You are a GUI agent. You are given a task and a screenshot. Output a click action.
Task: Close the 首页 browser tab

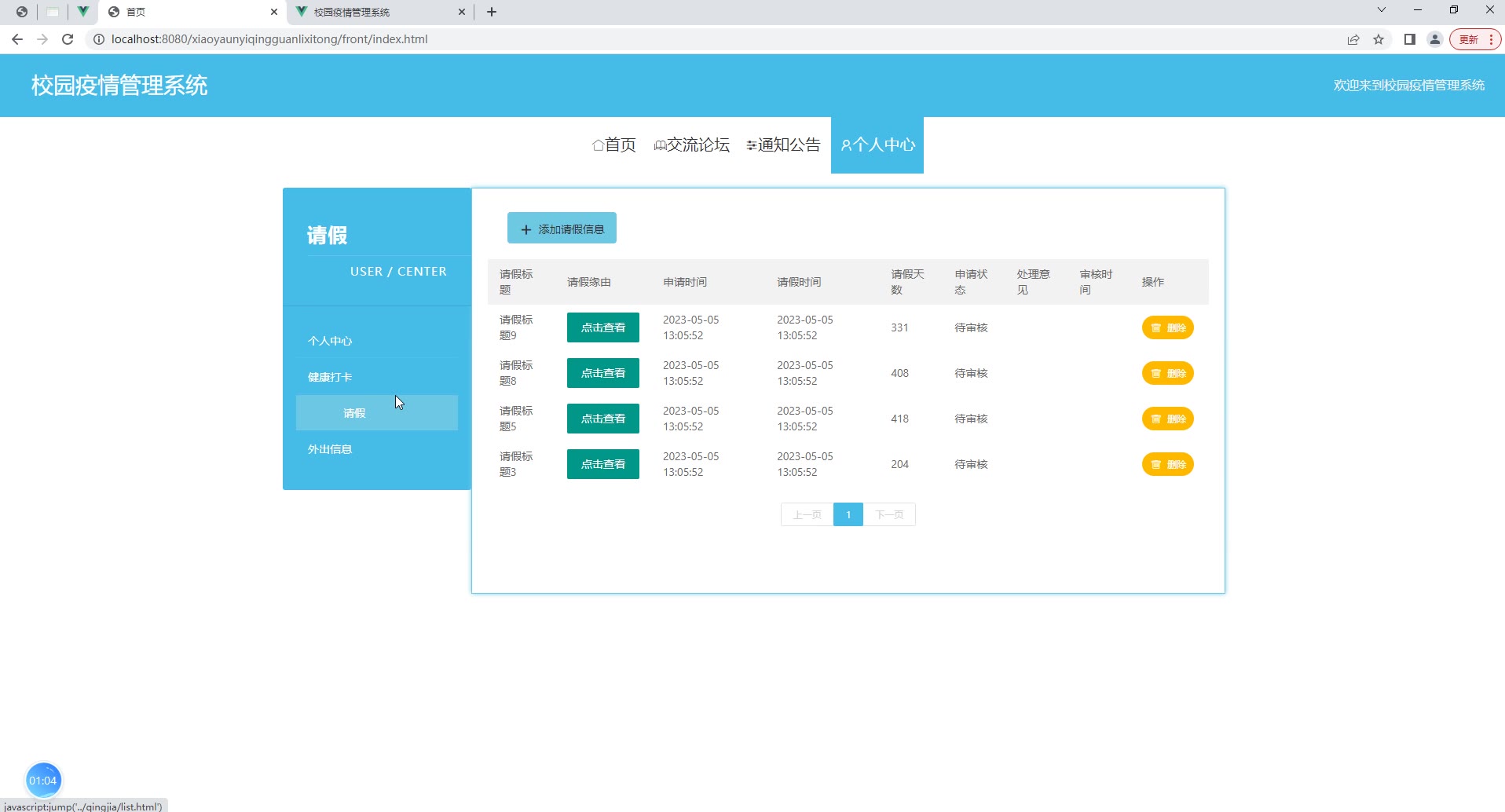274,12
